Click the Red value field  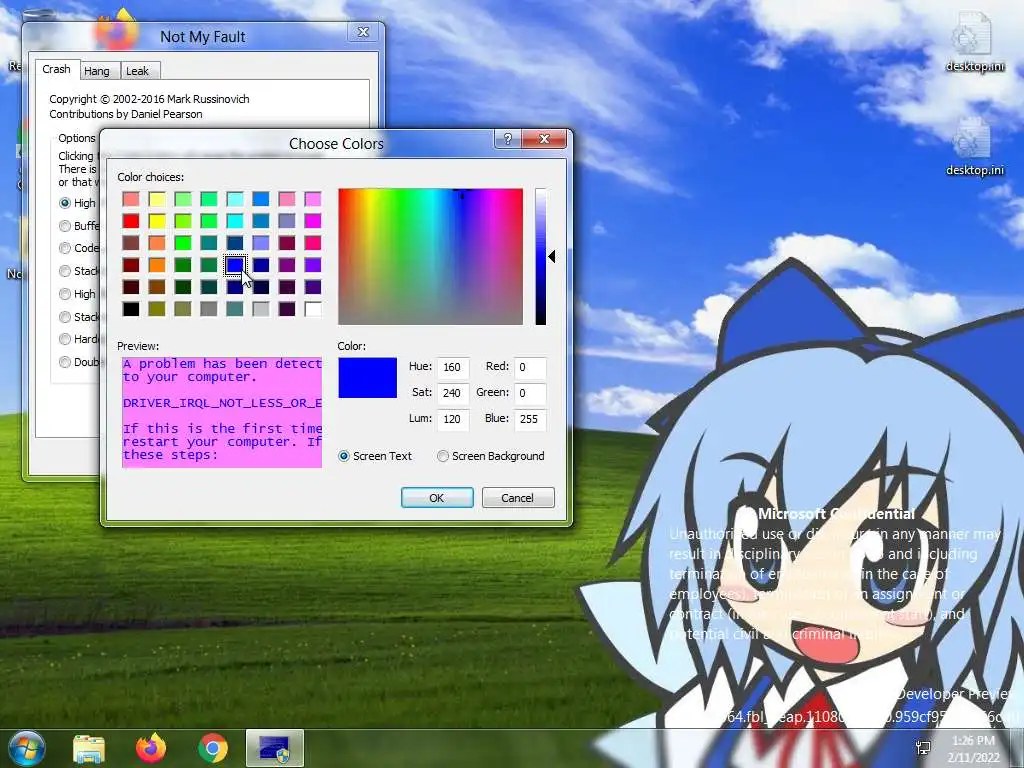click(530, 367)
